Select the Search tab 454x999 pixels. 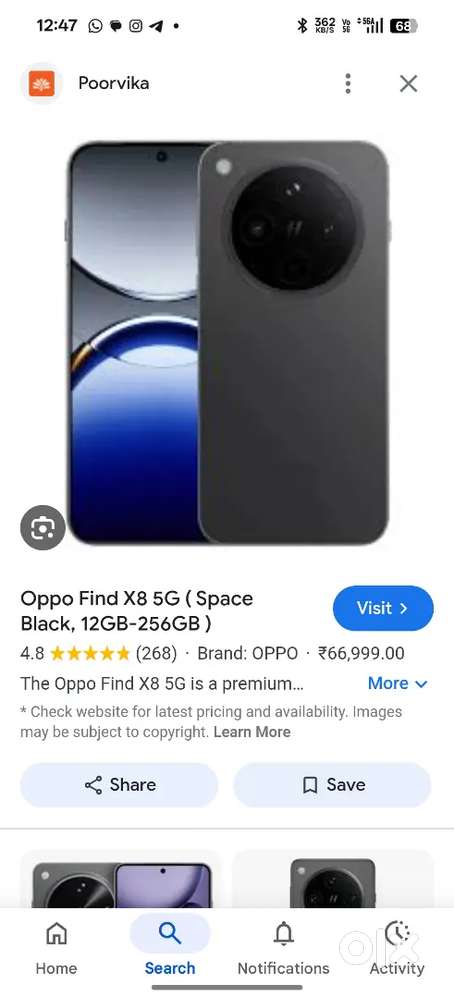tap(169, 948)
